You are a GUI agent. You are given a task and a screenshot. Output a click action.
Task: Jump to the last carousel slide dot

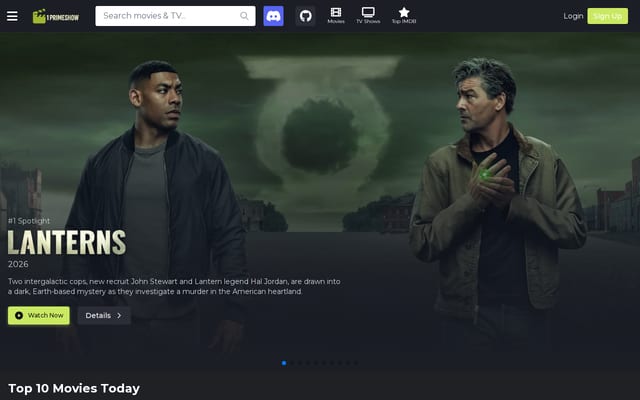pos(356,363)
